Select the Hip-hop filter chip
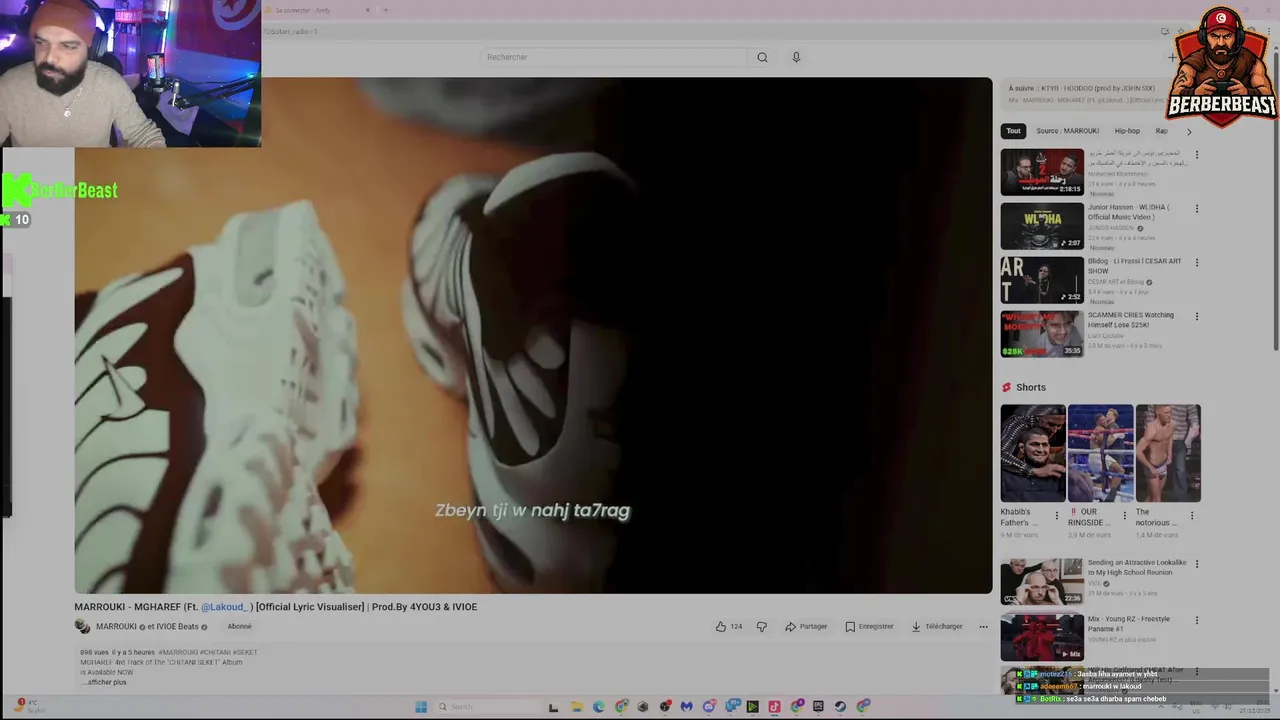Image resolution: width=1280 pixels, height=720 pixels. coord(1127,131)
